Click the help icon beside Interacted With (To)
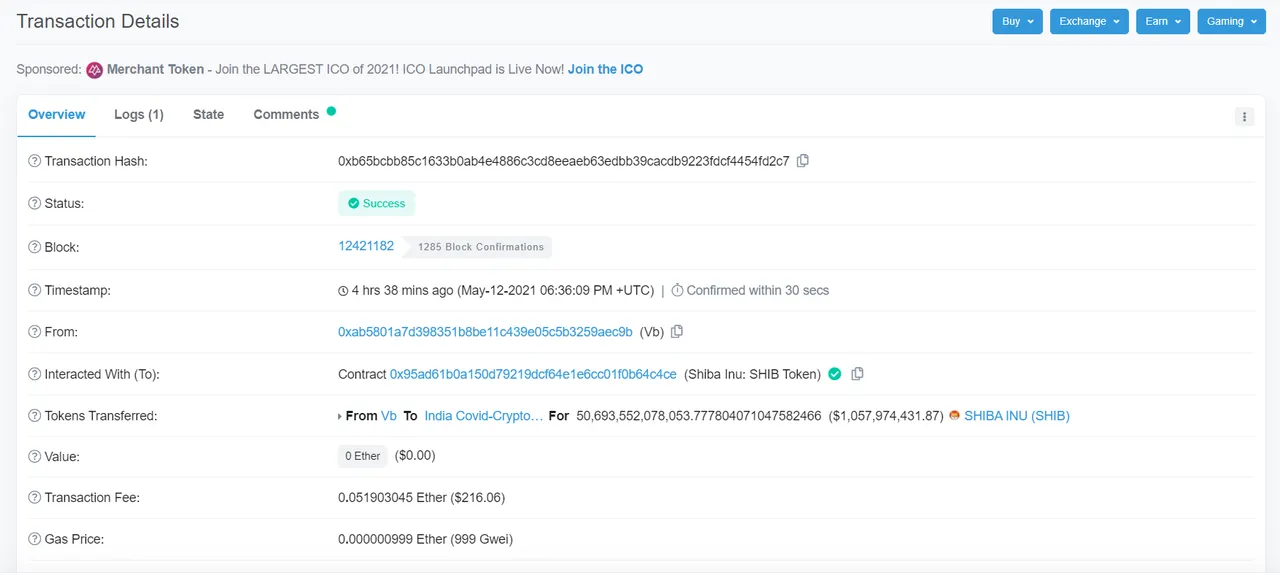Viewport: 1280px width, 575px height. tap(34, 374)
